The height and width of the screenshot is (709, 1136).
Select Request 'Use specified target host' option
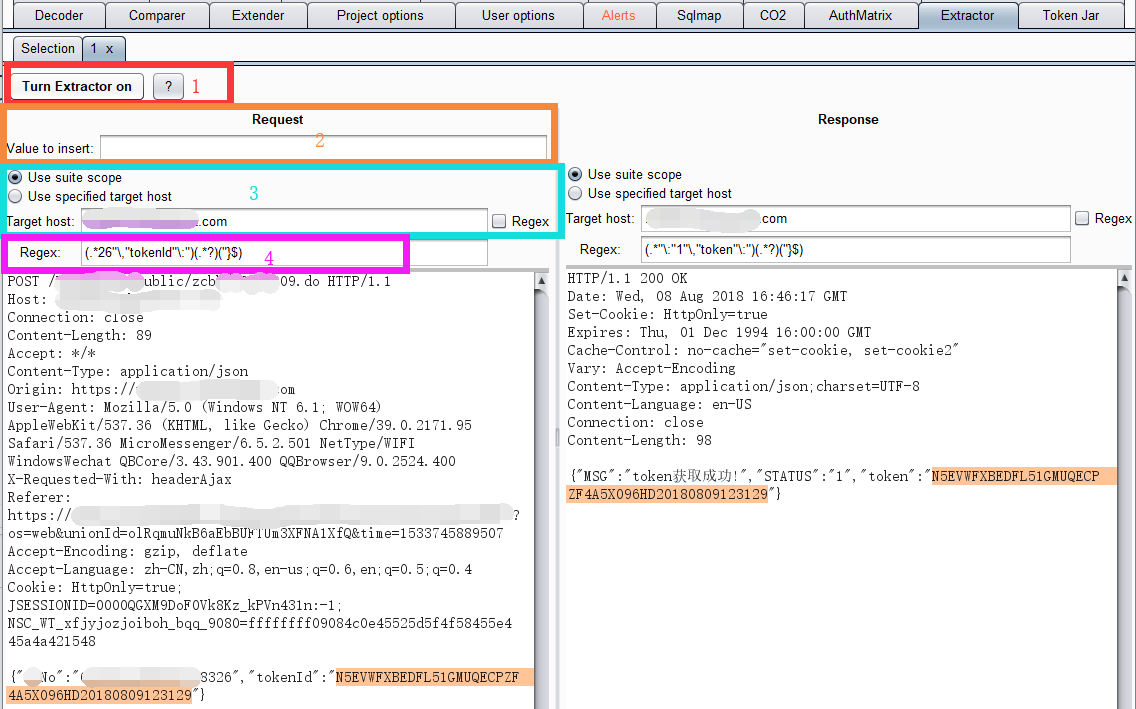[x=15, y=197]
